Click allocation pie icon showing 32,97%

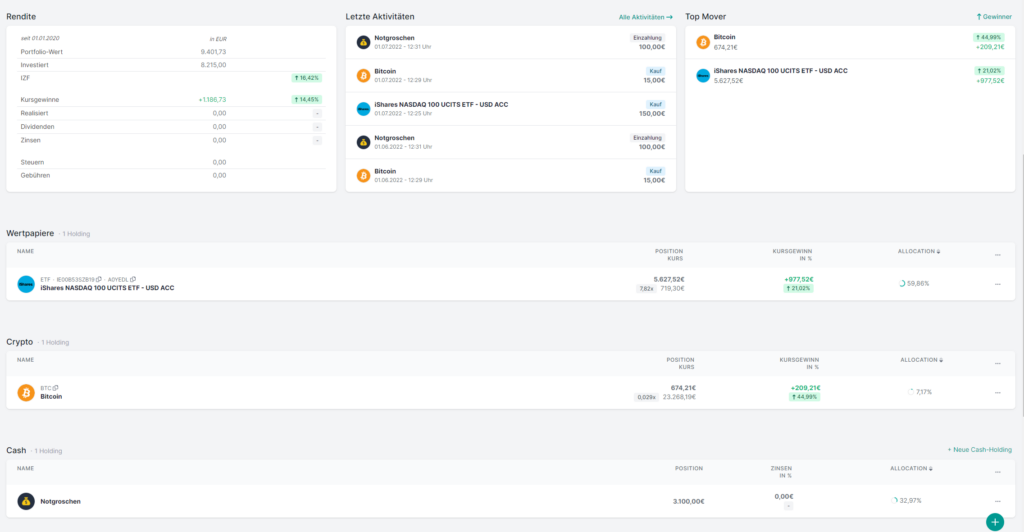894,501
